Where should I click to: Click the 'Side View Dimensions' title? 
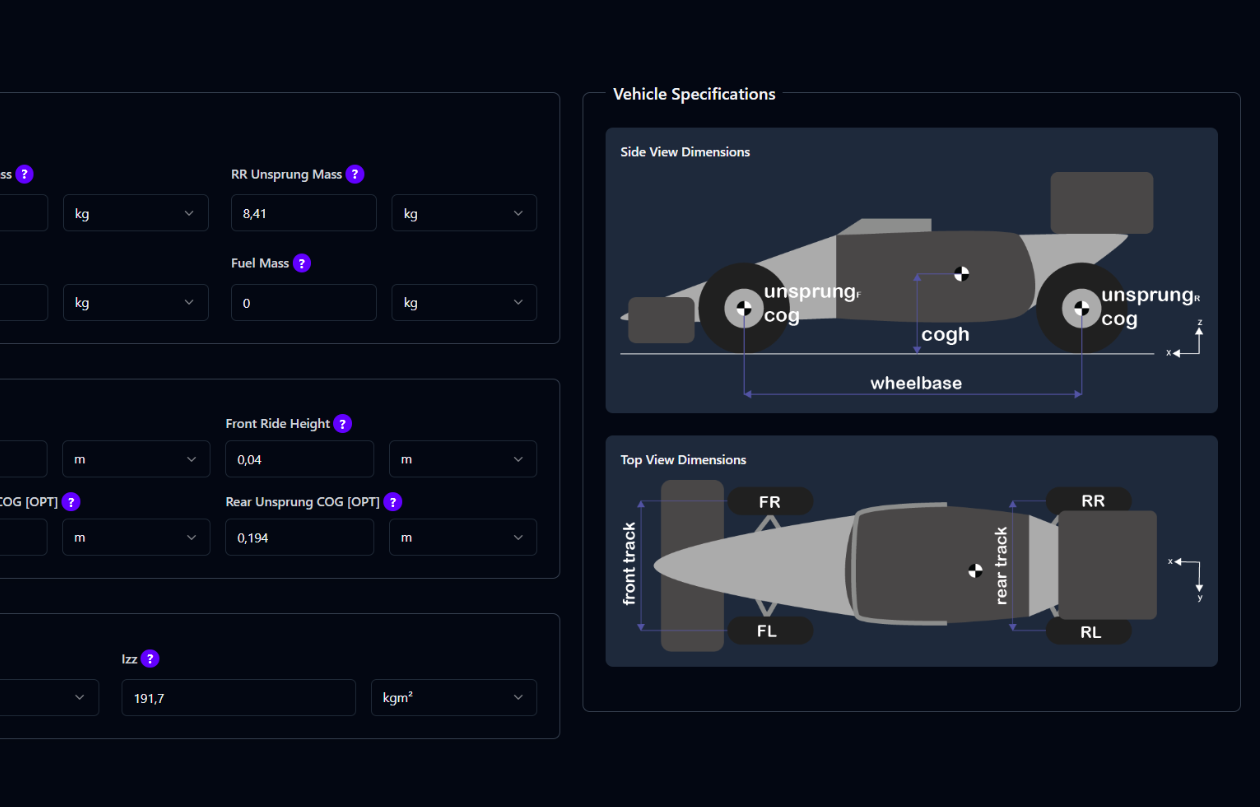pos(685,152)
